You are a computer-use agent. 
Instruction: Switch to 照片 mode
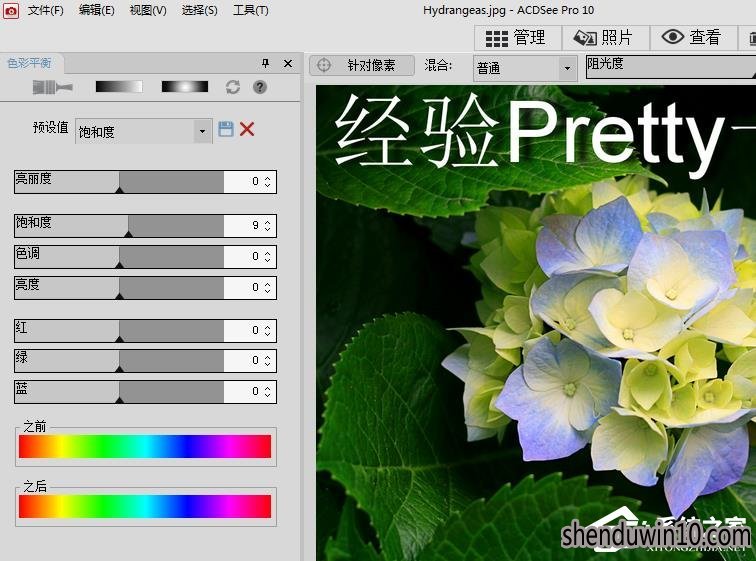click(x=606, y=38)
